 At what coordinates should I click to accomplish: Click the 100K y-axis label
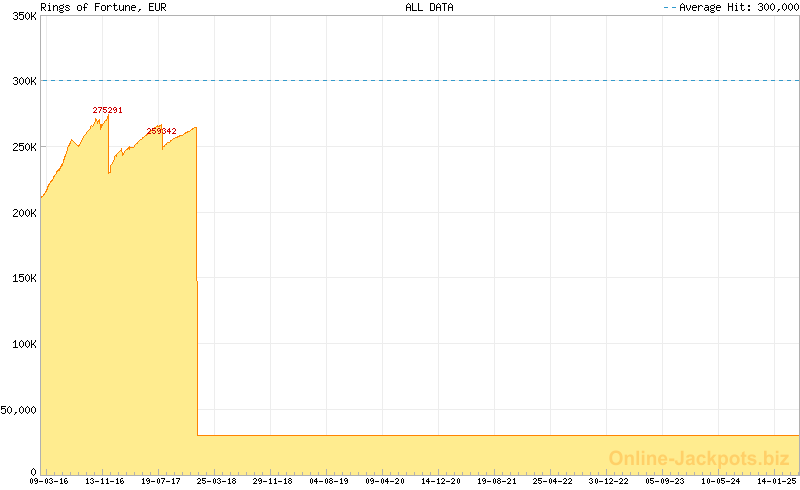coord(22,343)
